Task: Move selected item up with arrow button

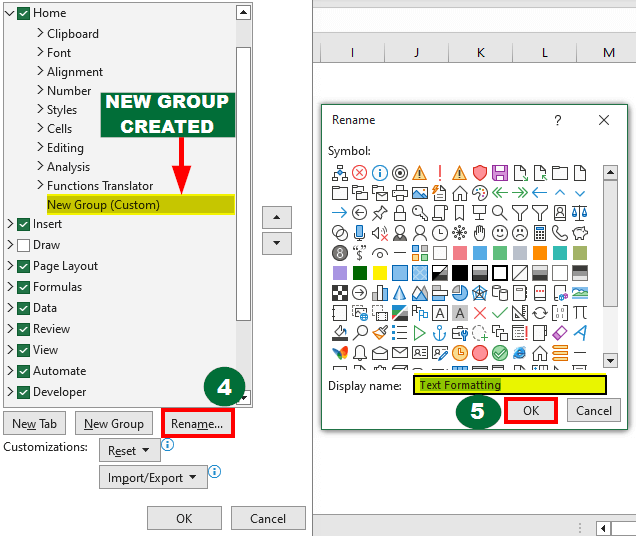Action: 277,217
